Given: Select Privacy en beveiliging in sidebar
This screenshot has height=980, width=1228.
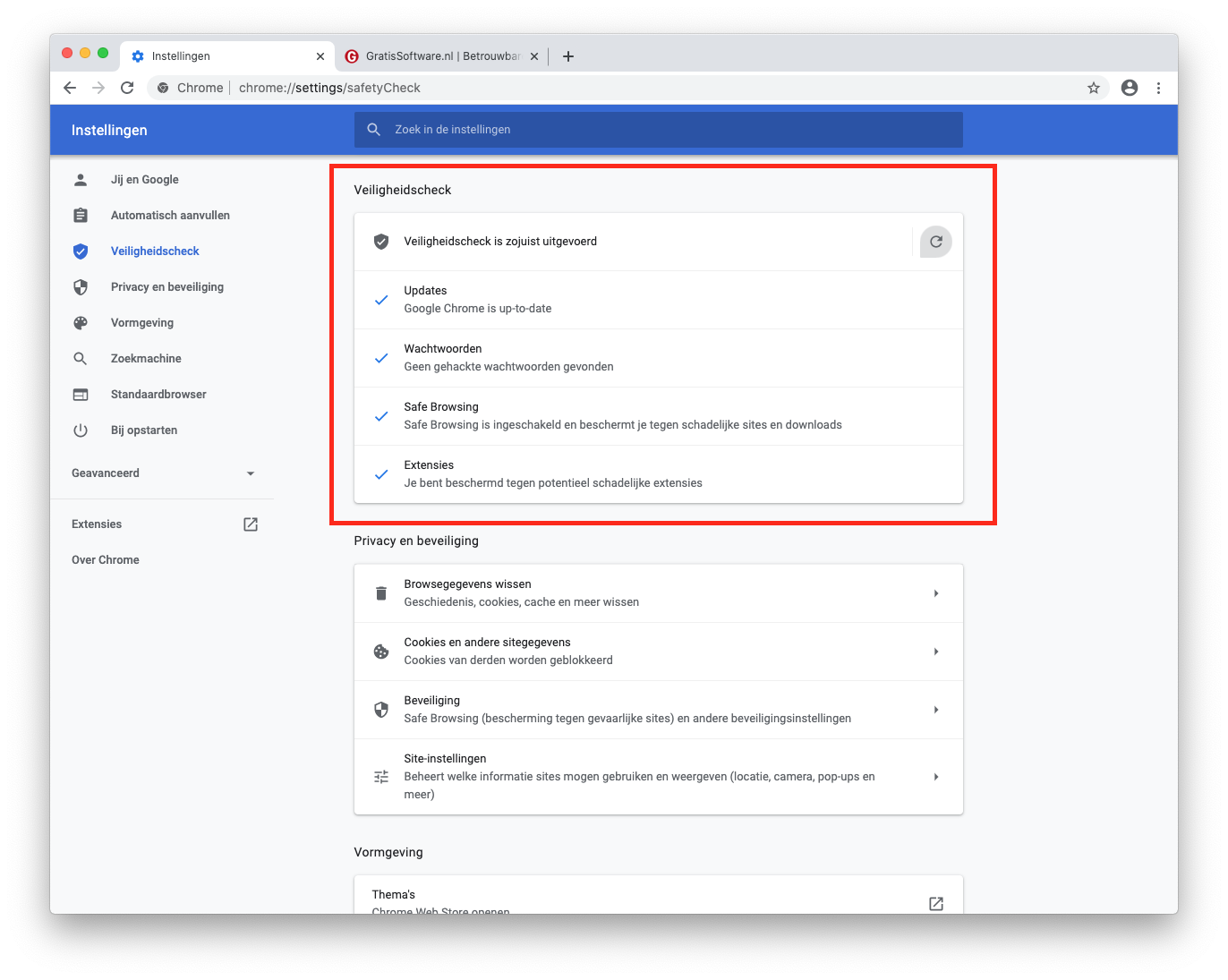Looking at the screenshot, I should pos(166,287).
